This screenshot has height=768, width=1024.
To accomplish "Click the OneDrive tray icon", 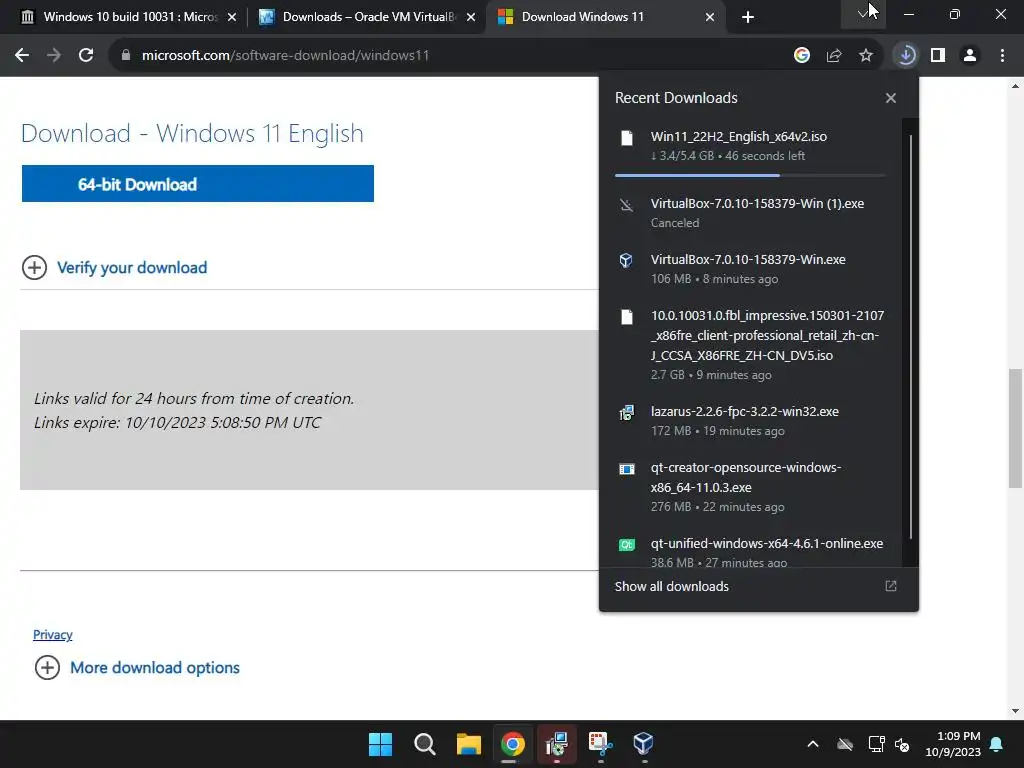I will point(845,744).
